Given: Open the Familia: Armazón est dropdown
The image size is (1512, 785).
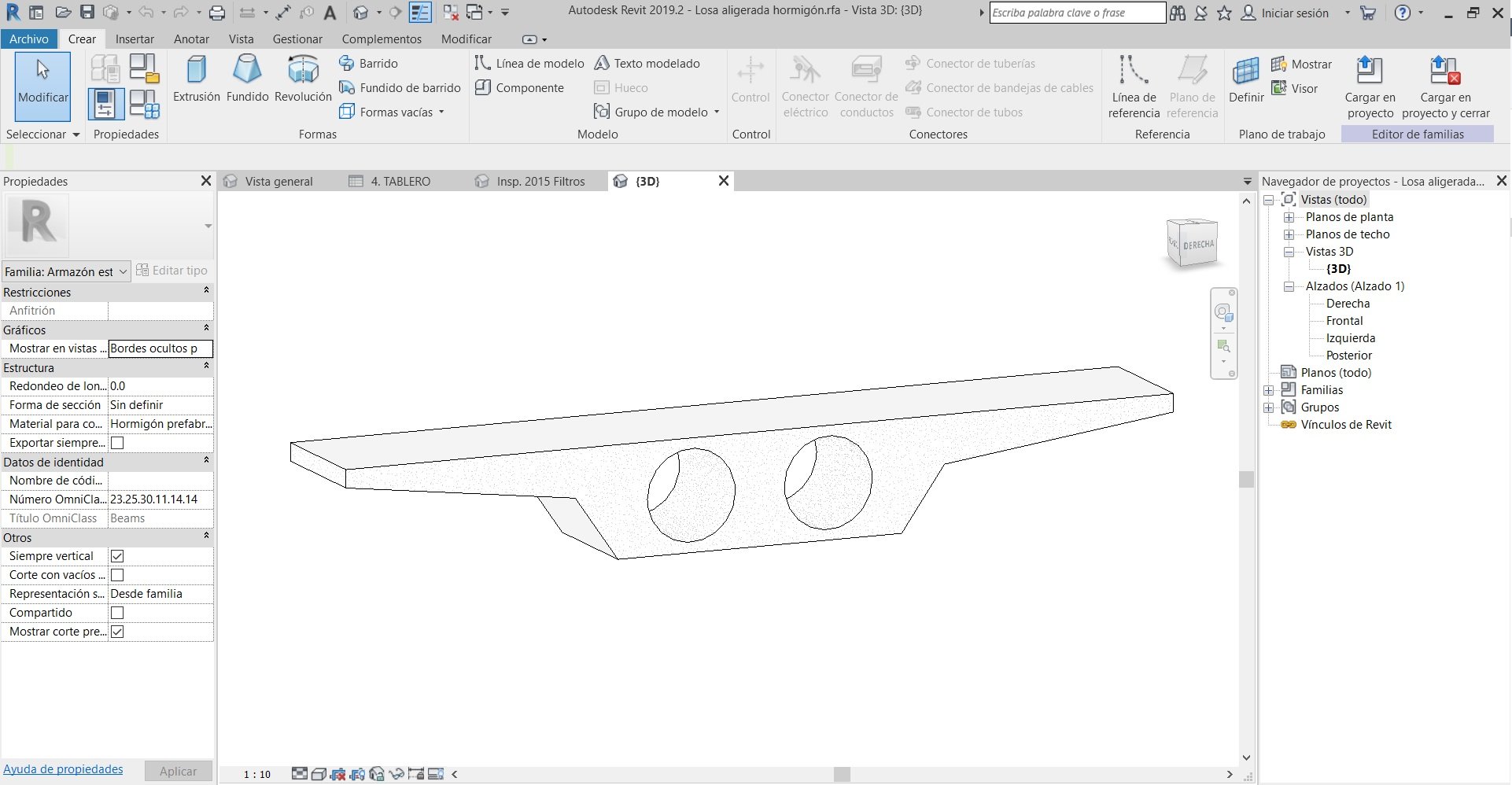Looking at the screenshot, I should point(66,271).
